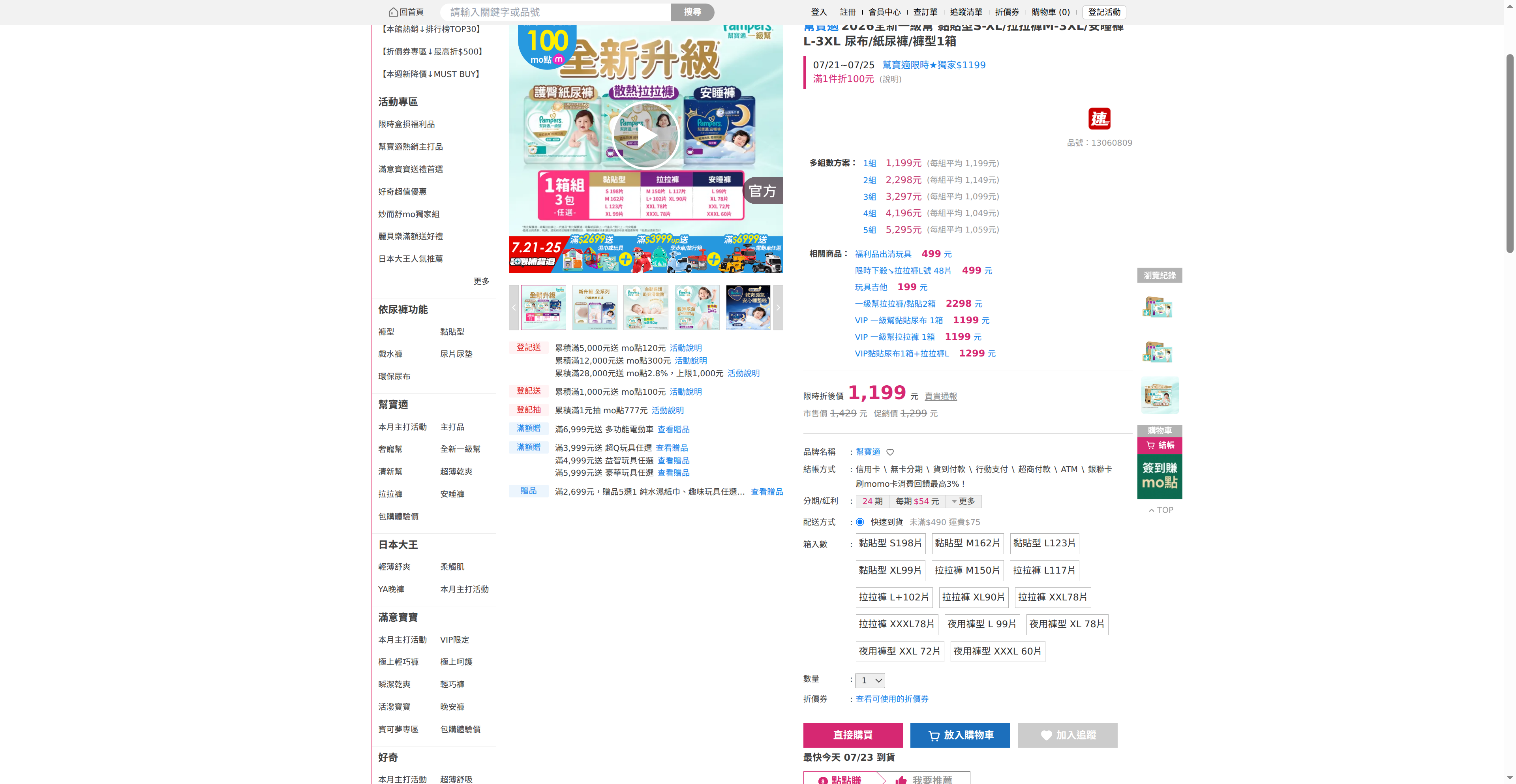Open related product 玩具吉他
The width and height of the screenshot is (1516, 784).
pos(871,287)
